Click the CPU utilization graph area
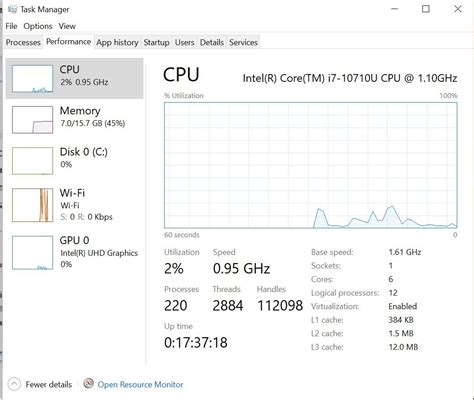This screenshot has width=474, height=400. click(x=311, y=165)
